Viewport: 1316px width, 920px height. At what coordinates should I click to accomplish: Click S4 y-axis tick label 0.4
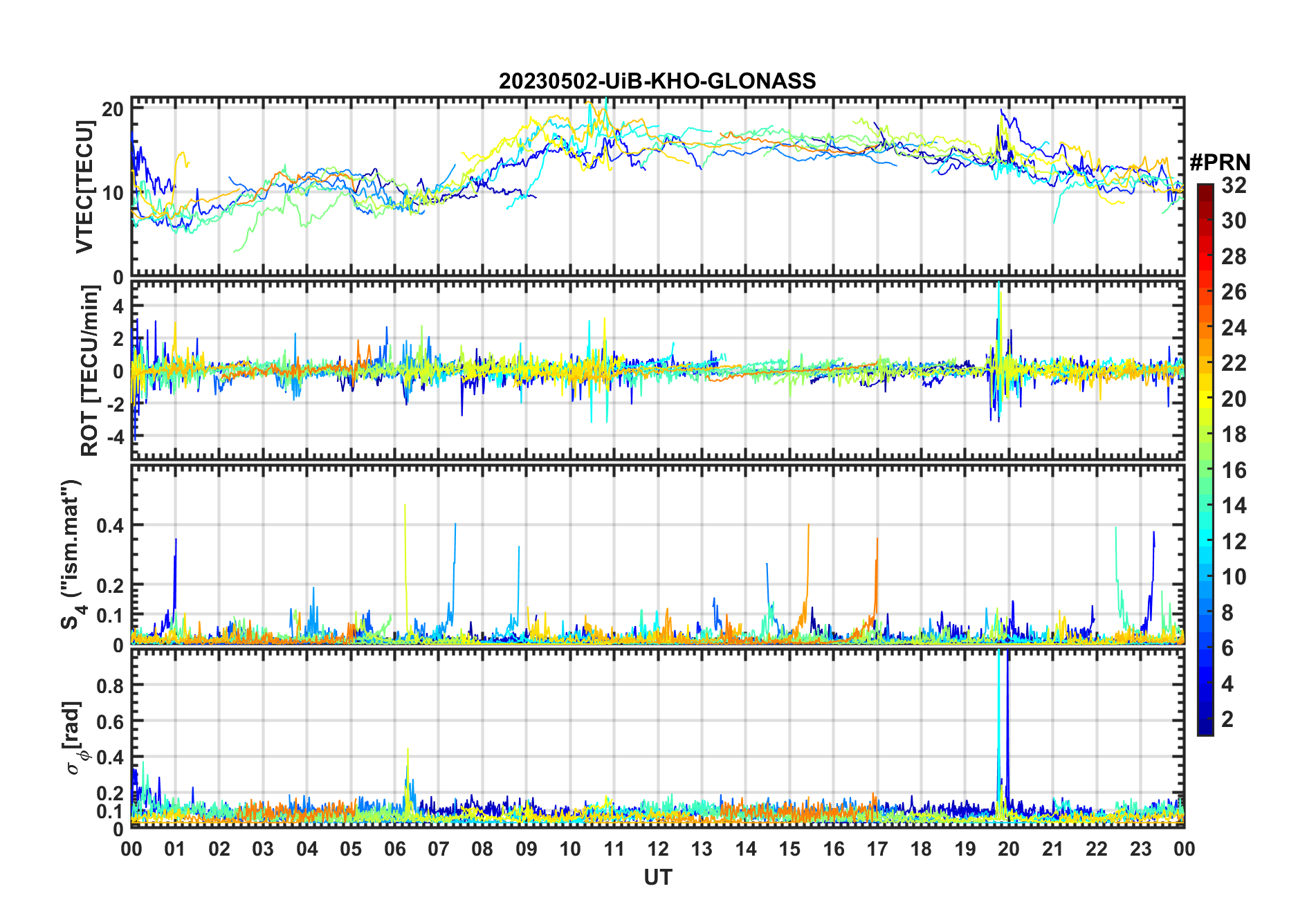(x=110, y=526)
